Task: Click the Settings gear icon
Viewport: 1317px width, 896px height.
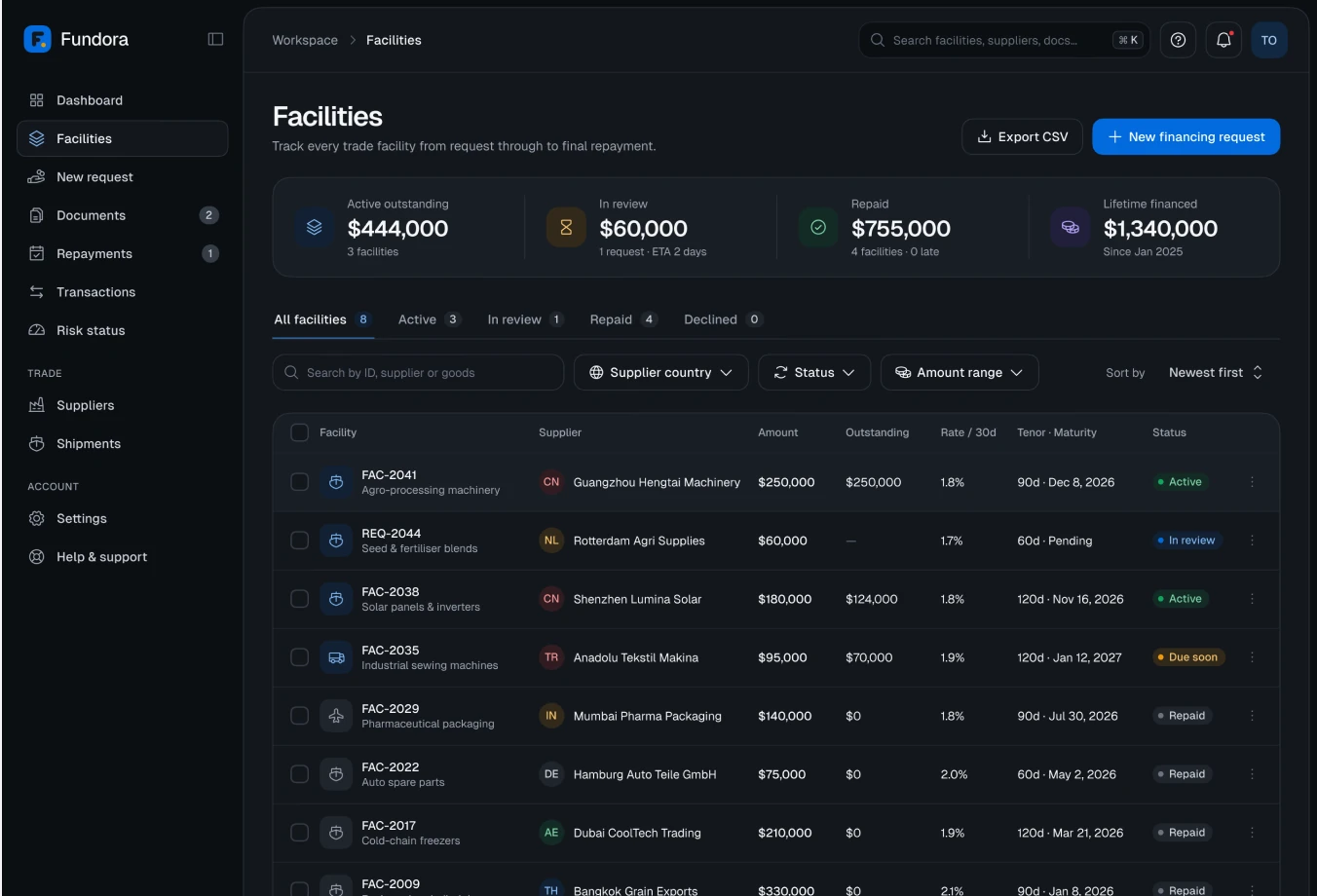Action: click(x=37, y=518)
